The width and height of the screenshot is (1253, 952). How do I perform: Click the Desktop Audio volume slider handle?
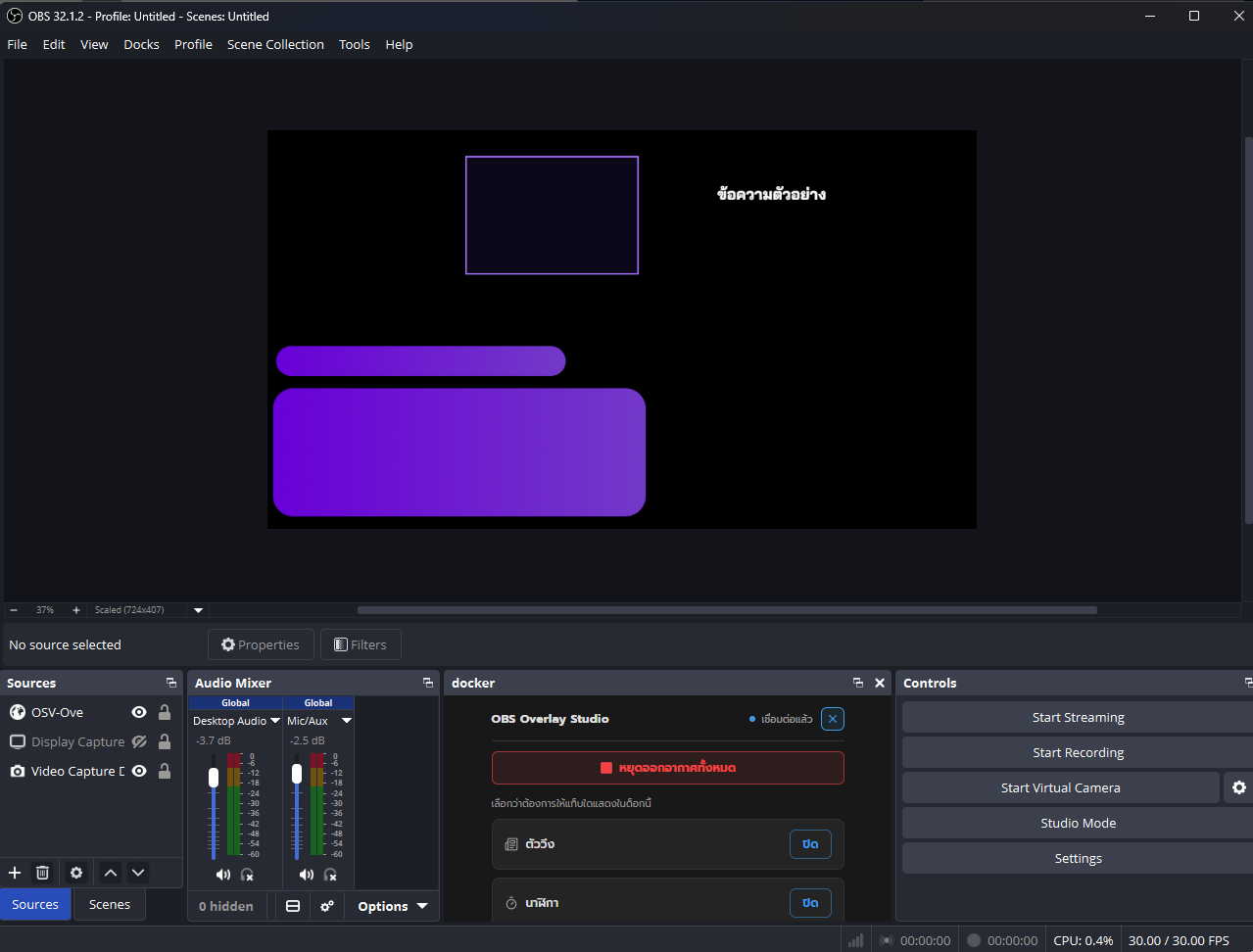(x=214, y=777)
